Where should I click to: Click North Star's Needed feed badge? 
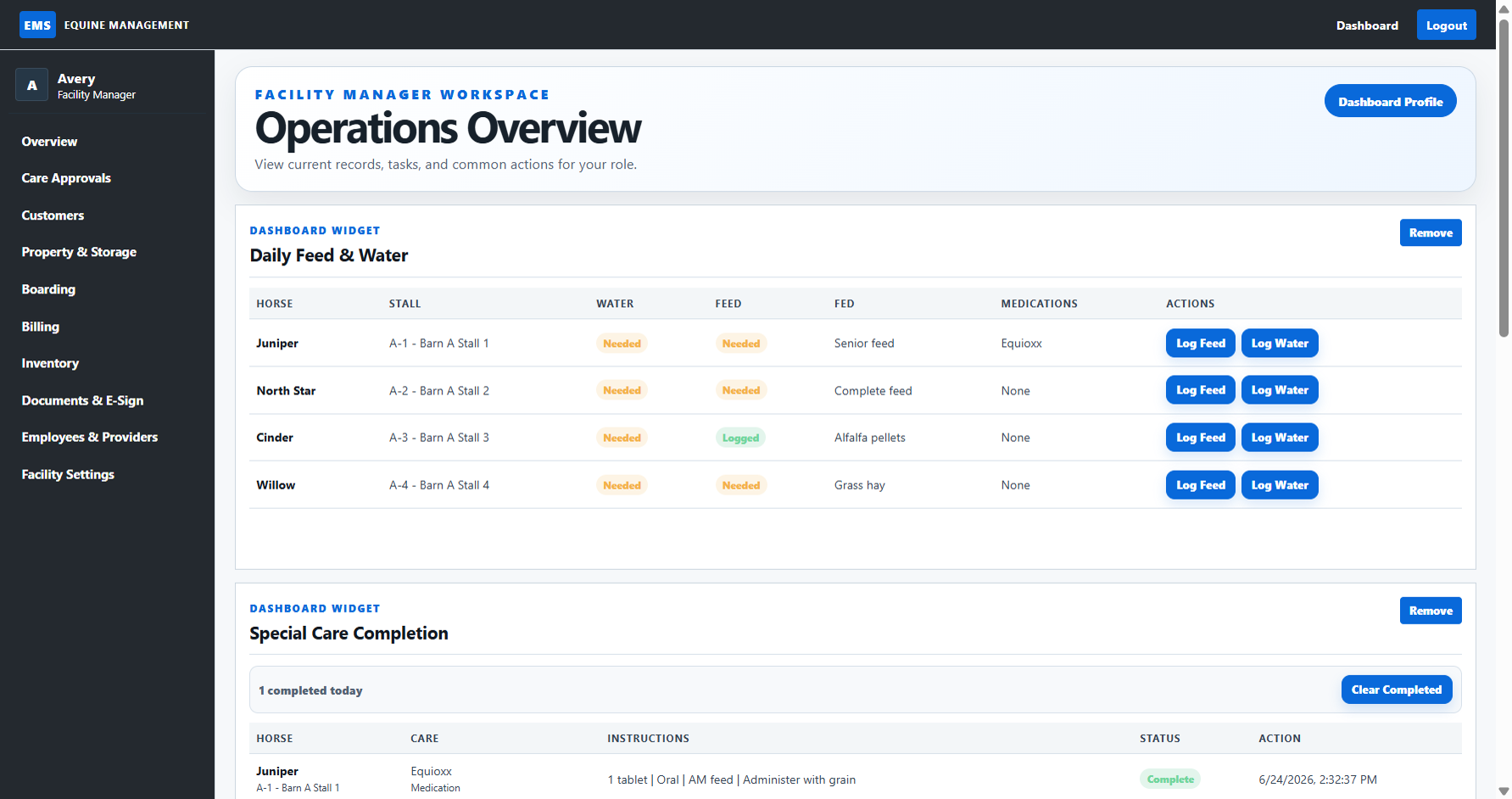(x=740, y=390)
